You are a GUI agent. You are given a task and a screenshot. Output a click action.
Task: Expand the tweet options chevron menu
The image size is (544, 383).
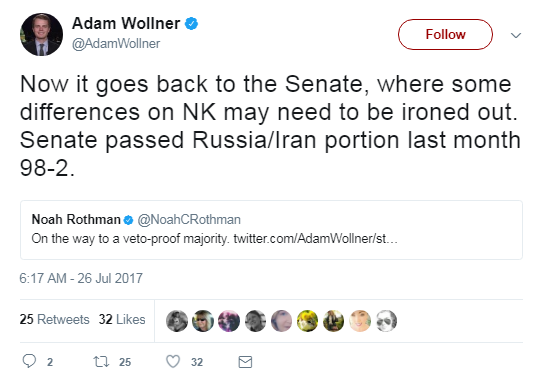(516, 35)
